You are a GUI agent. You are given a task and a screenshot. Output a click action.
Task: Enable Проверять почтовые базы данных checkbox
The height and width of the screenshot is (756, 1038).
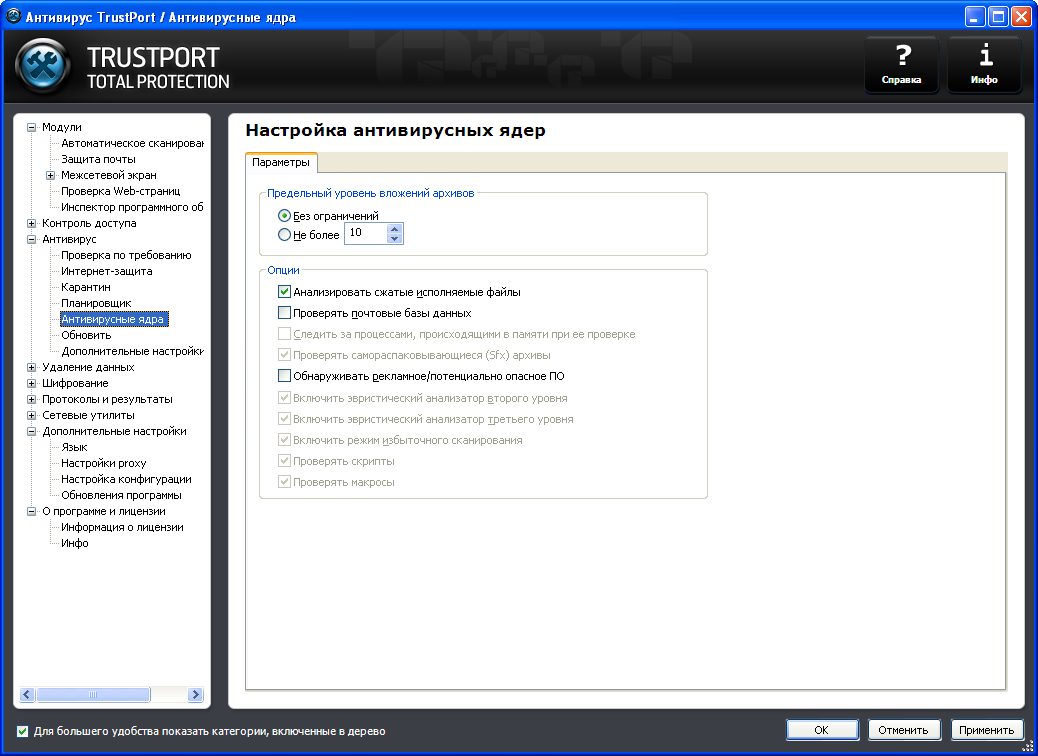(284, 312)
